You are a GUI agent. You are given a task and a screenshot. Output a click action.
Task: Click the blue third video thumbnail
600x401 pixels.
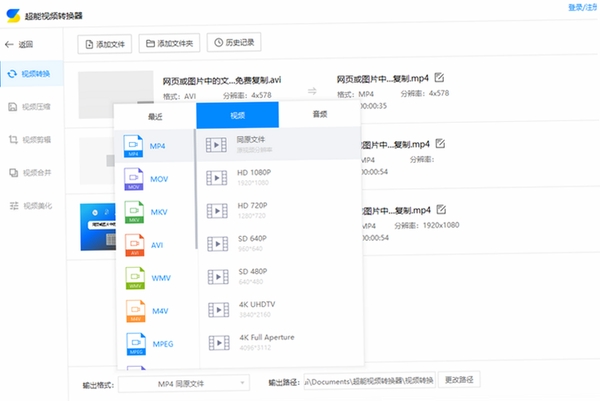pos(98,227)
